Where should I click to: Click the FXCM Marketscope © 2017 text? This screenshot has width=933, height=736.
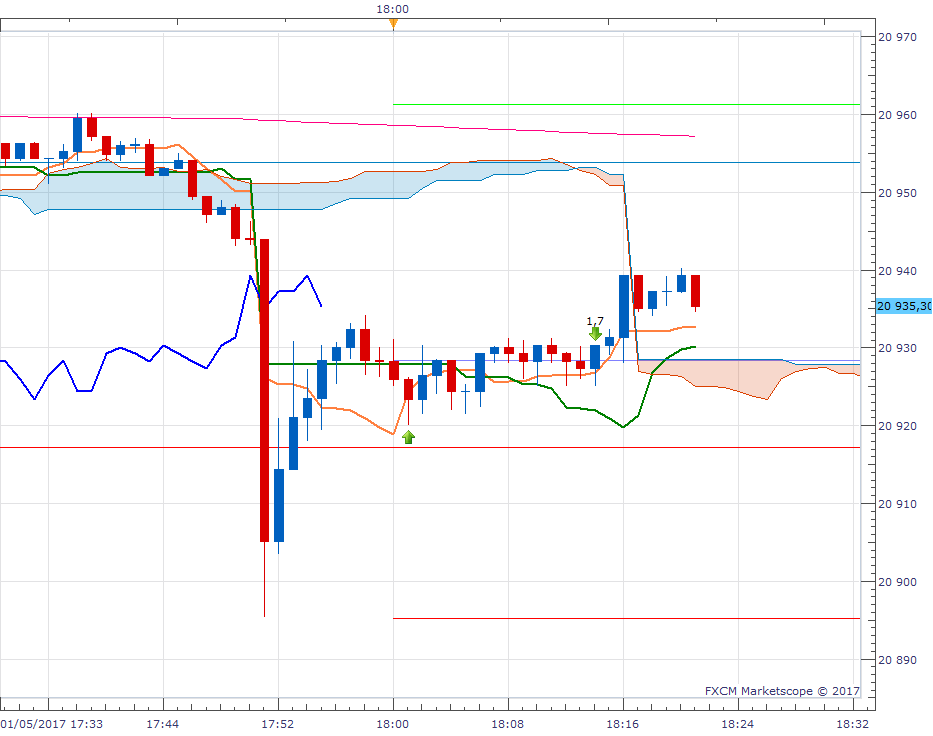coord(782,691)
